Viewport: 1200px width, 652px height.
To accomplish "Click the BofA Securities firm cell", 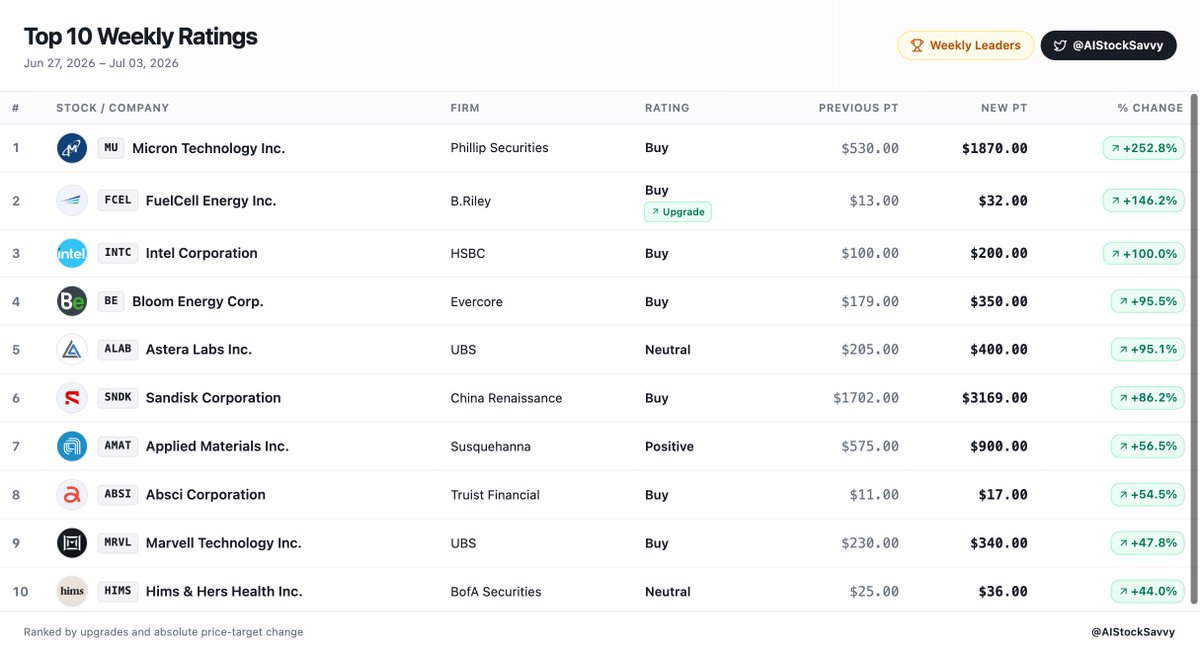I will [496, 592].
